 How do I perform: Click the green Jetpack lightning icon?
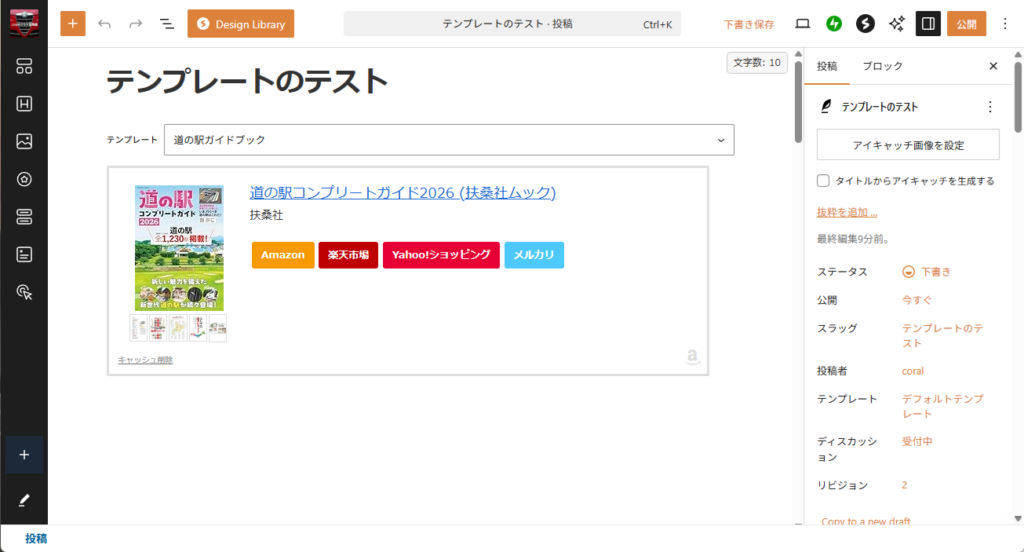[x=834, y=24]
